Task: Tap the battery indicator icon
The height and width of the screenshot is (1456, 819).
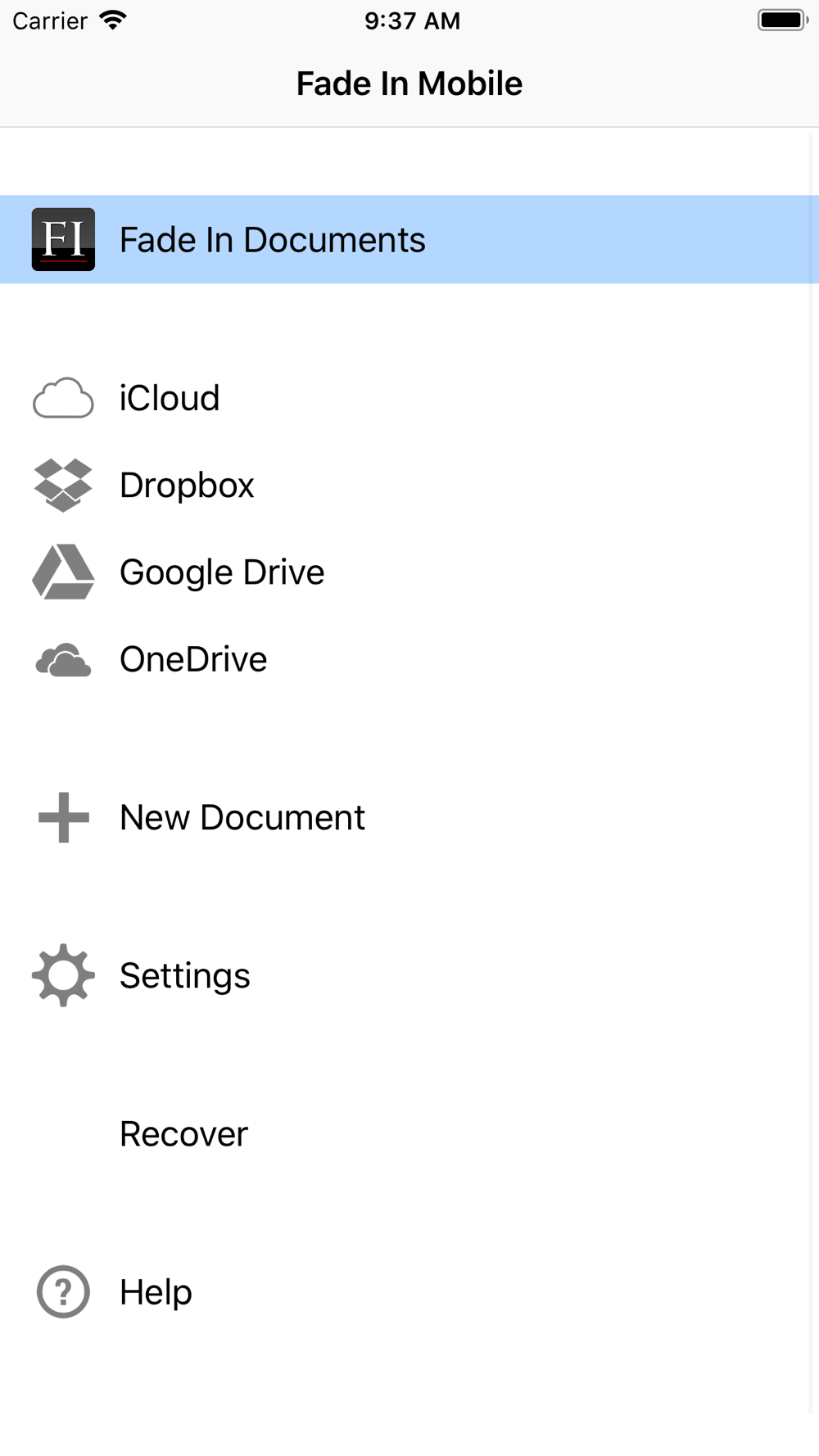Action: coord(782,20)
